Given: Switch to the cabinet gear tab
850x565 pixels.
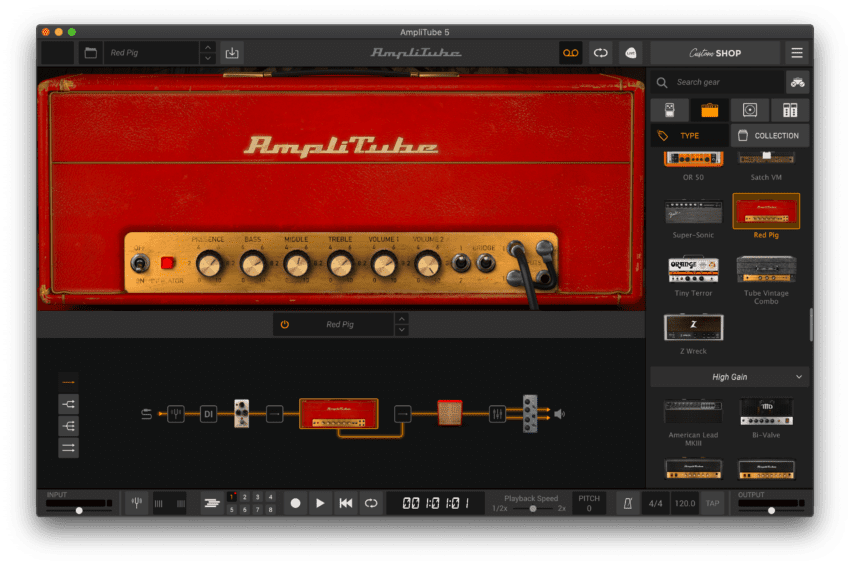Looking at the screenshot, I should 750,110.
